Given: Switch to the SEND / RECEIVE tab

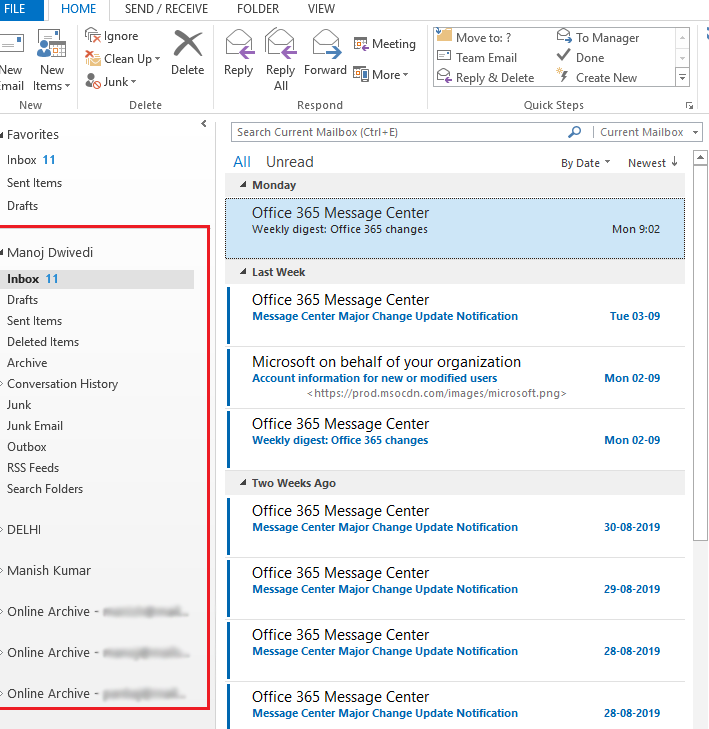Looking at the screenshot, I should (x=166, y=9).
